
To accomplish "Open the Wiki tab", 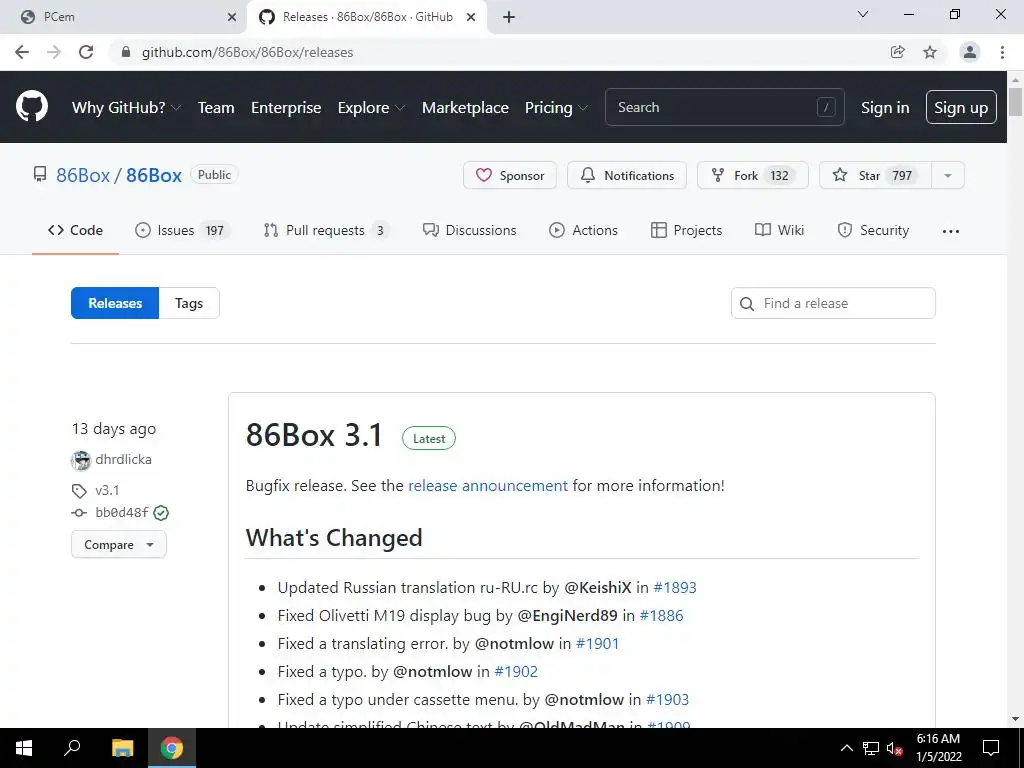I will pyautogui.click(x=779, y=230).
